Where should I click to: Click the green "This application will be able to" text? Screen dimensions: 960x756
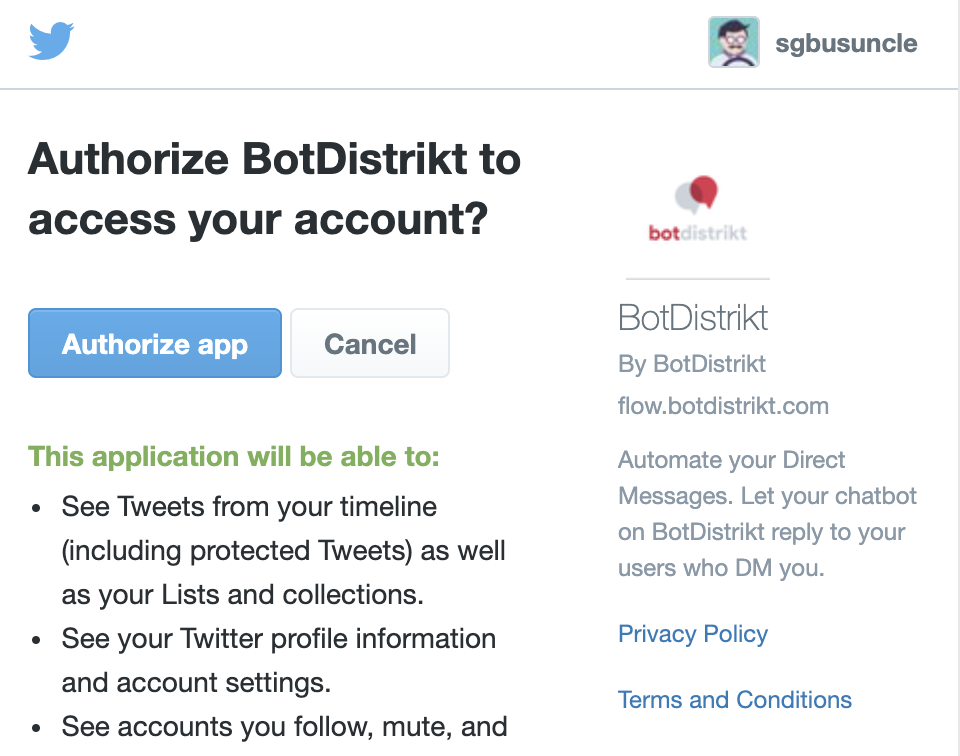tap(234, 457)
